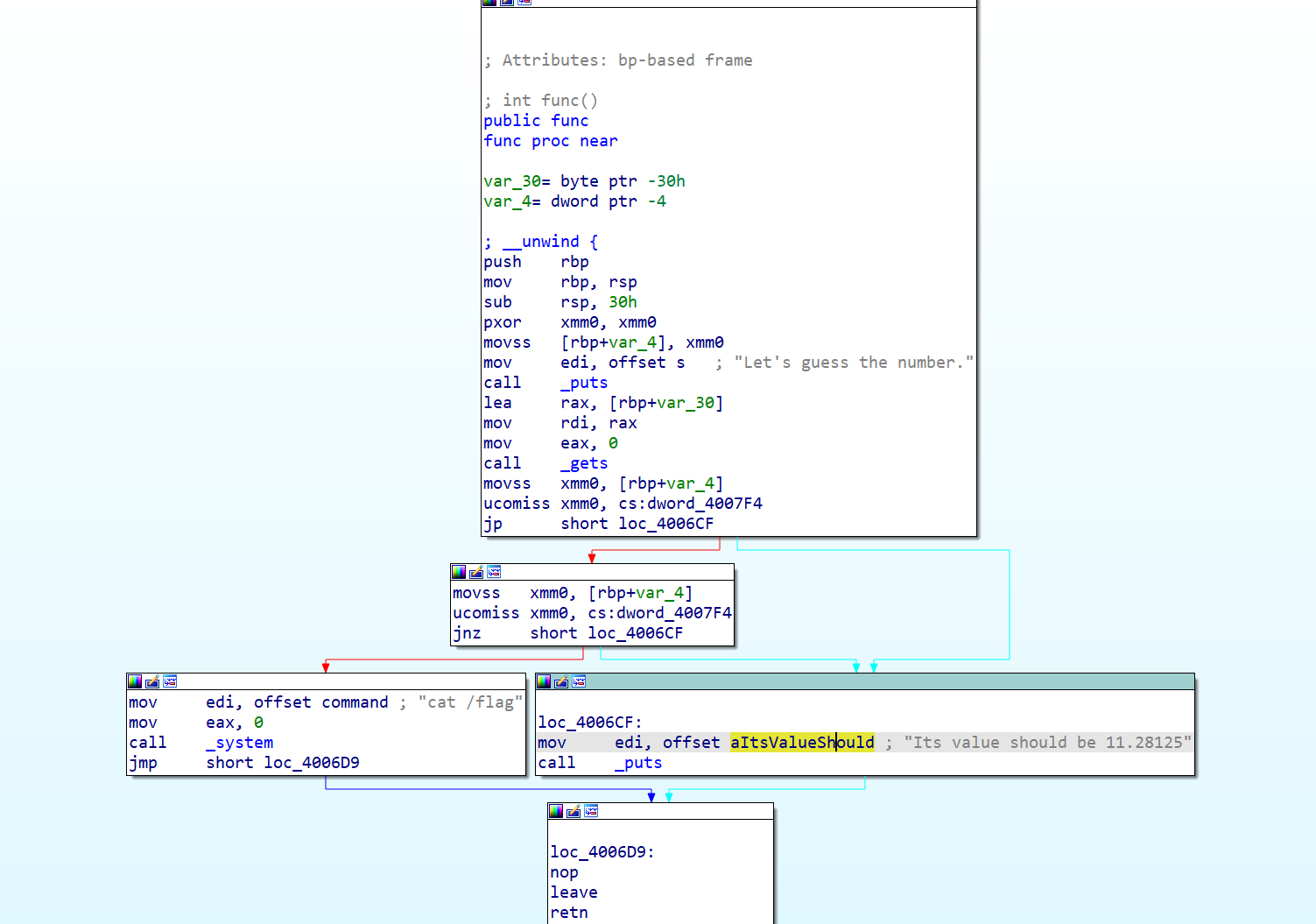Click pencil edit icon on loc_4006D9 block
The height and width of the screenshot is (924, 1316).
pos(574,811)
